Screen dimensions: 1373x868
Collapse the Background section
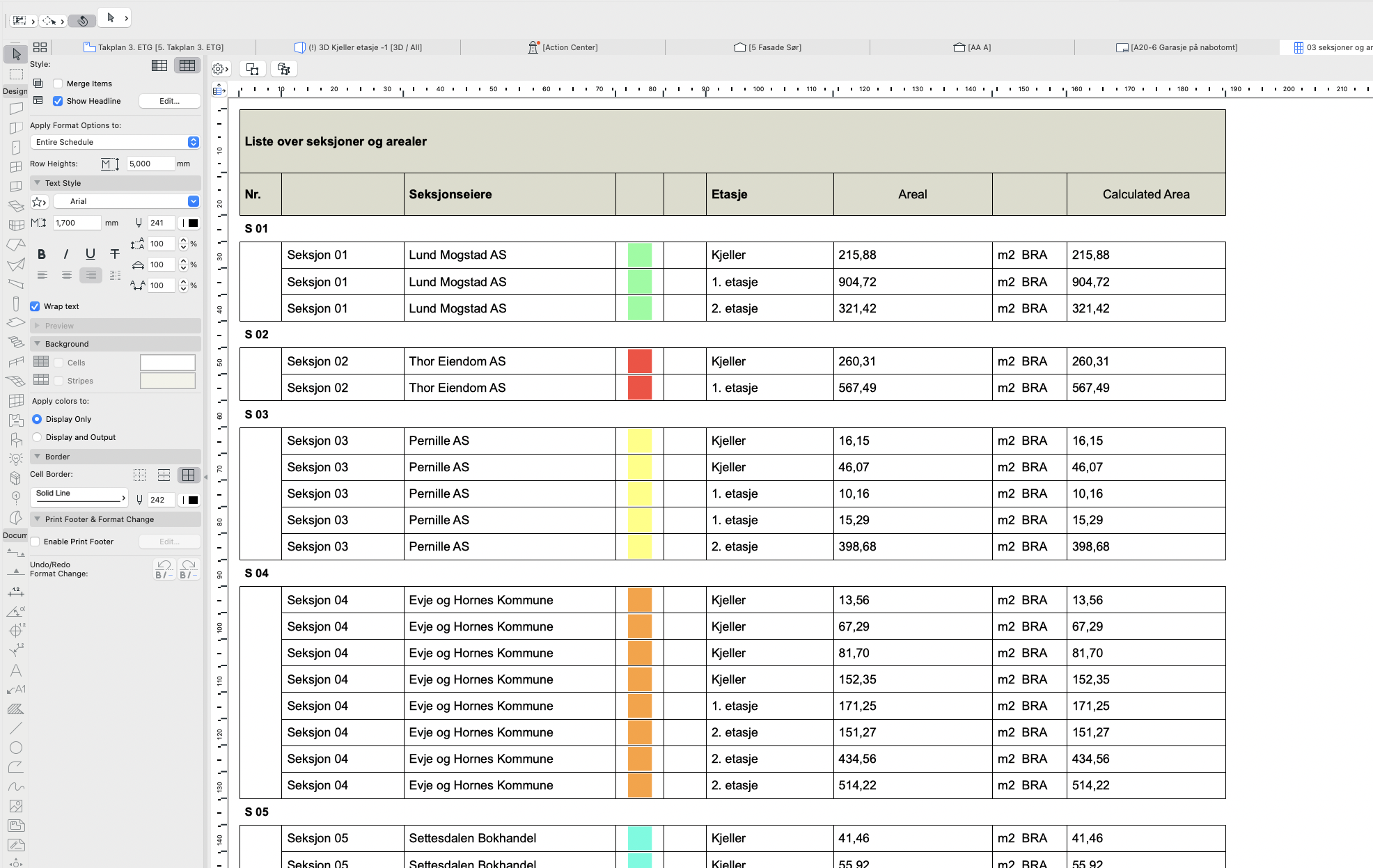(38, 344)
